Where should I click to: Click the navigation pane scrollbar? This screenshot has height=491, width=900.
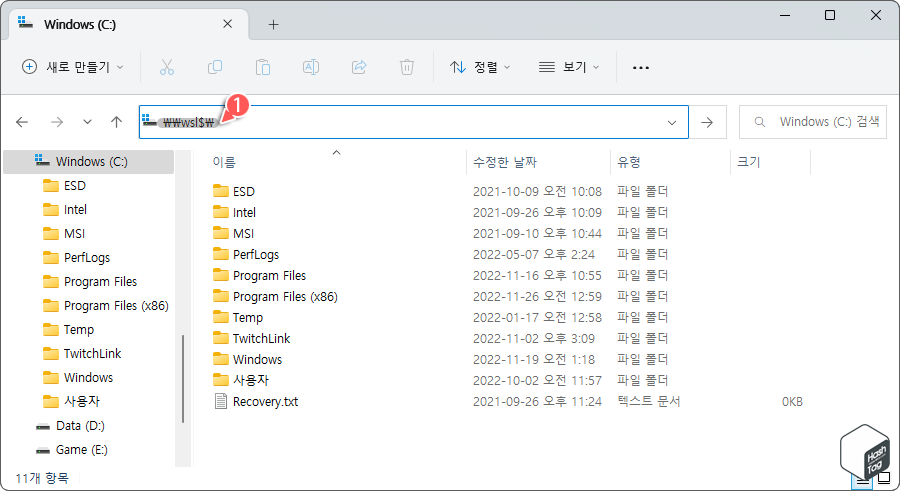coord(183,379)
